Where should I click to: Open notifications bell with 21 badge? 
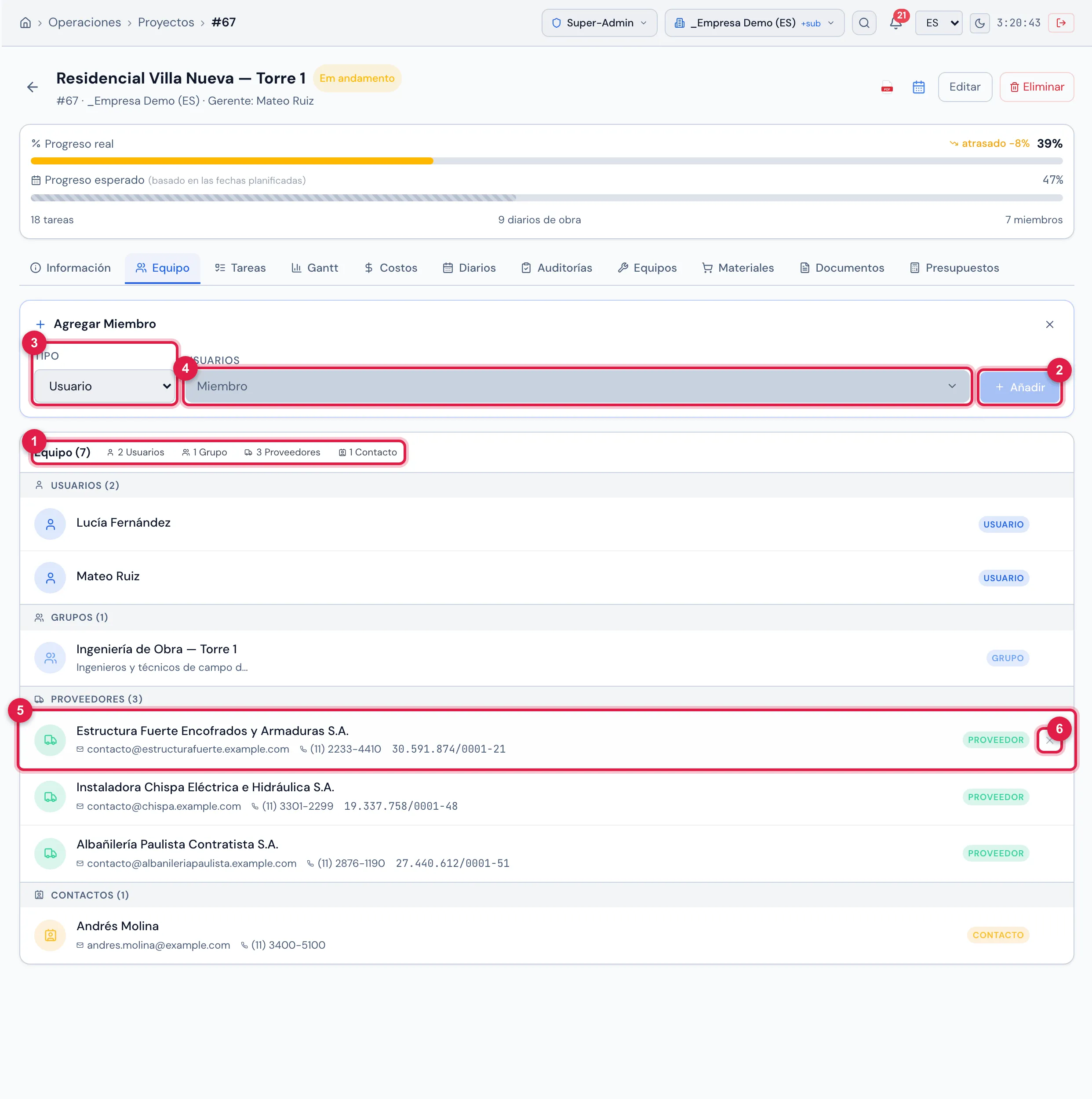tap(896, 23)
